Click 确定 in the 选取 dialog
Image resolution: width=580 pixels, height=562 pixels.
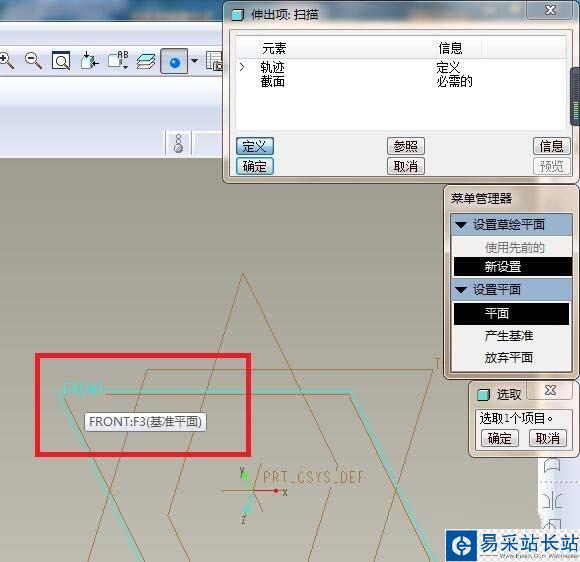click(499, 438)
